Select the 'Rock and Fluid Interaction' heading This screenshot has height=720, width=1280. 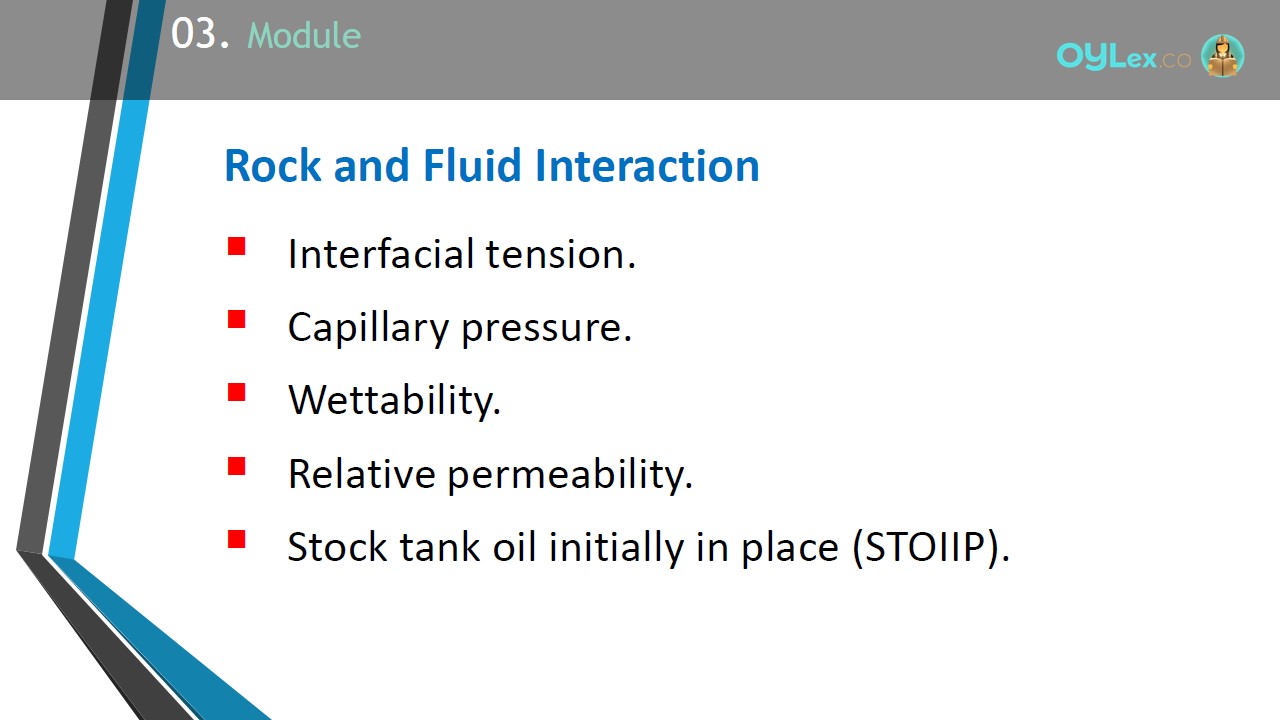click(491, 165)
